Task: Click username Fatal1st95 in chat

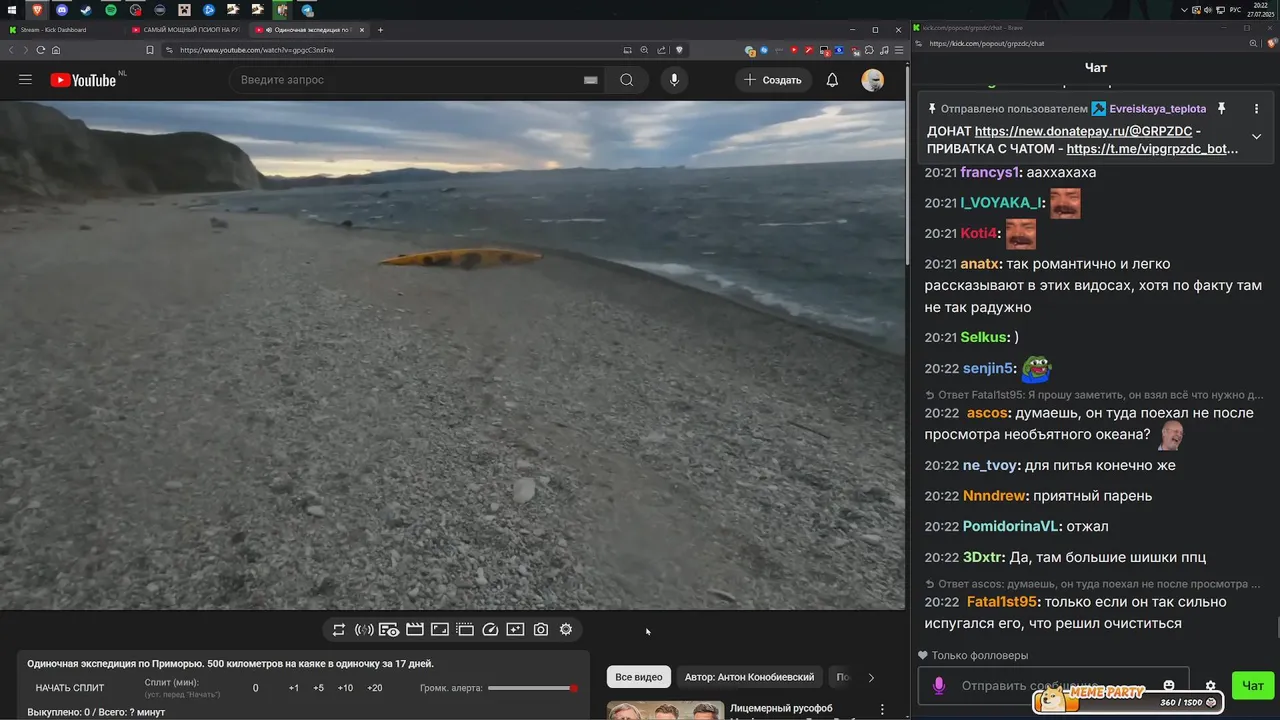Action: click(1001, 602)
